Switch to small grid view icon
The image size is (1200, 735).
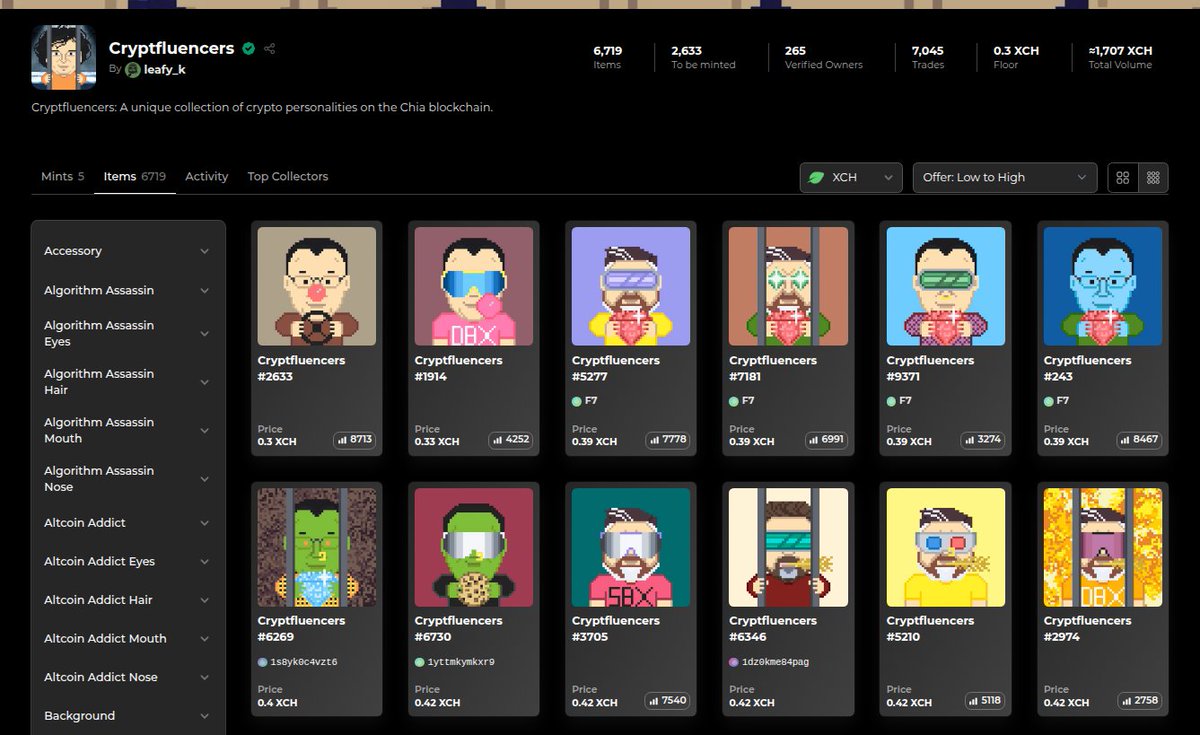[1153, 177]
